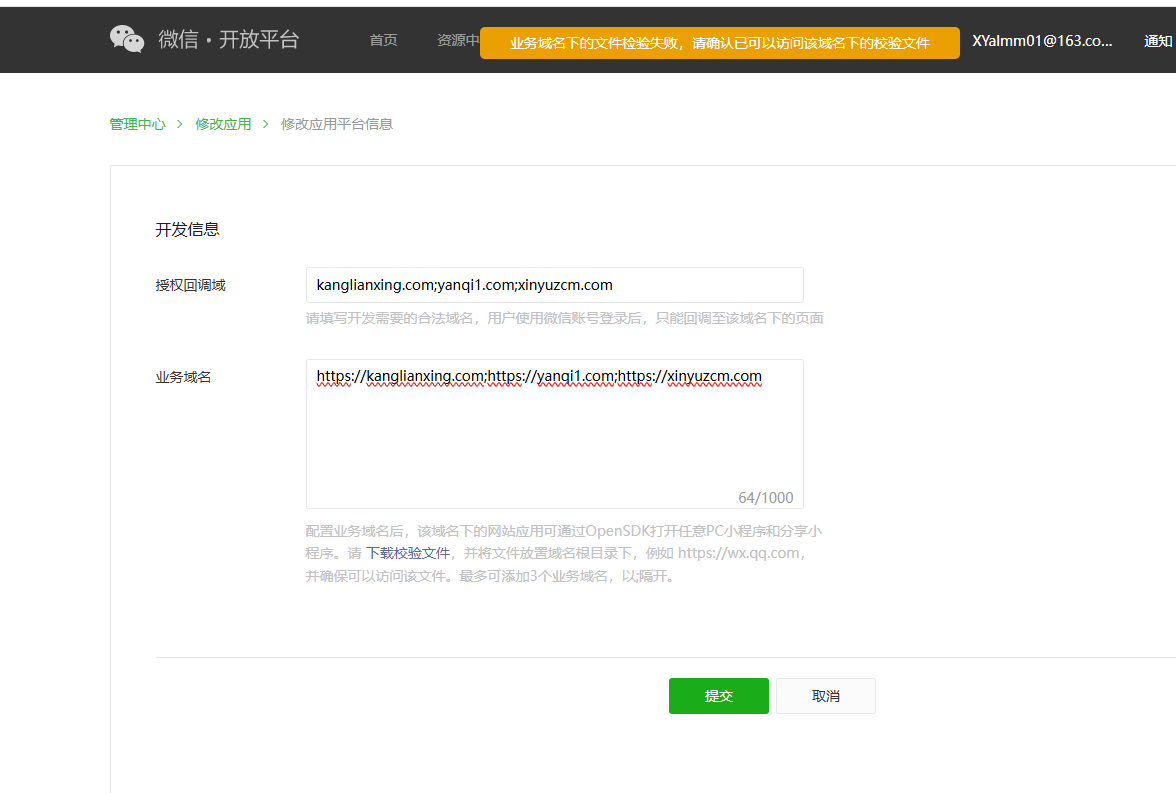Go to 修改应用 breadcrumb

point(224,124)
